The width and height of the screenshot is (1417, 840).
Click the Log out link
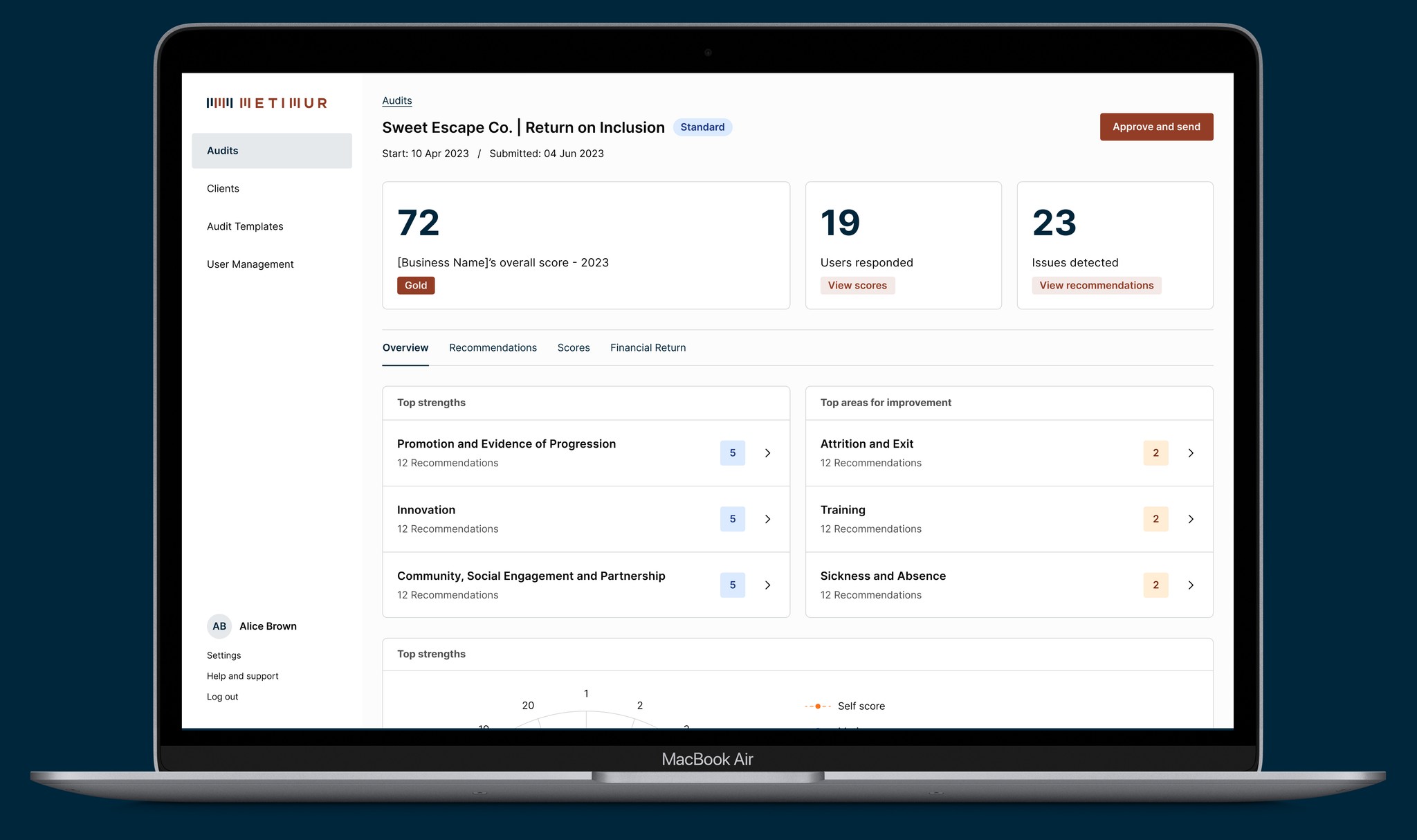pyautogui.click(x=222, y=697)
